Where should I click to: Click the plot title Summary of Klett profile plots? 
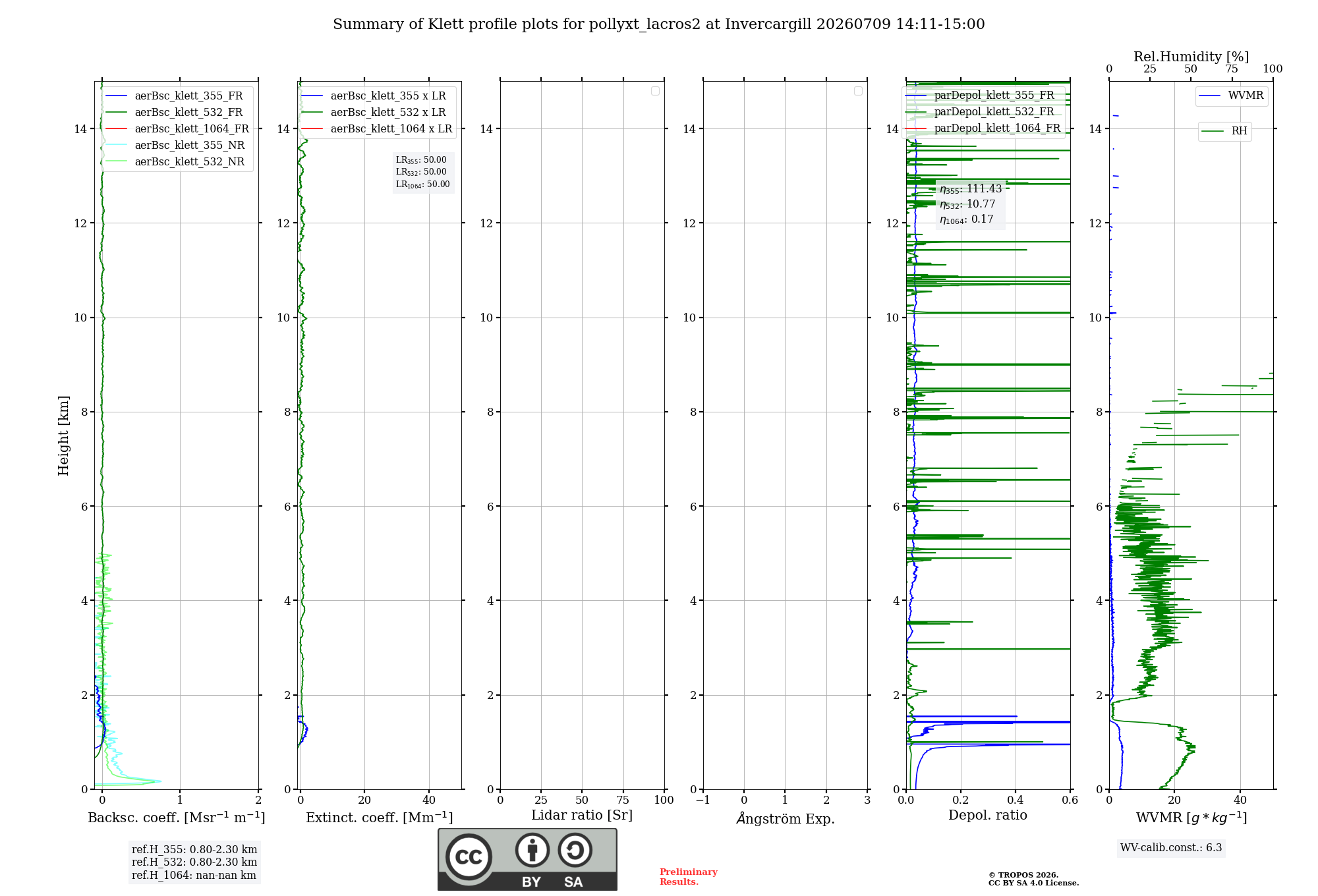pos(659,24)
